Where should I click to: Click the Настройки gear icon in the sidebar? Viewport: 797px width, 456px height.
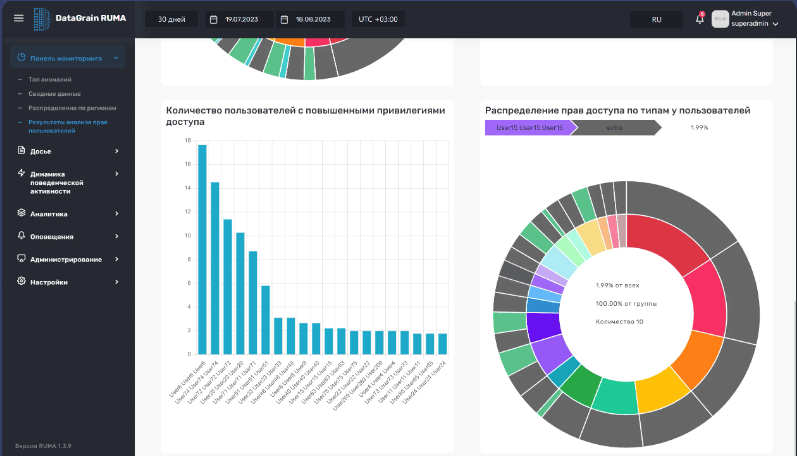[x=21, y=282]
